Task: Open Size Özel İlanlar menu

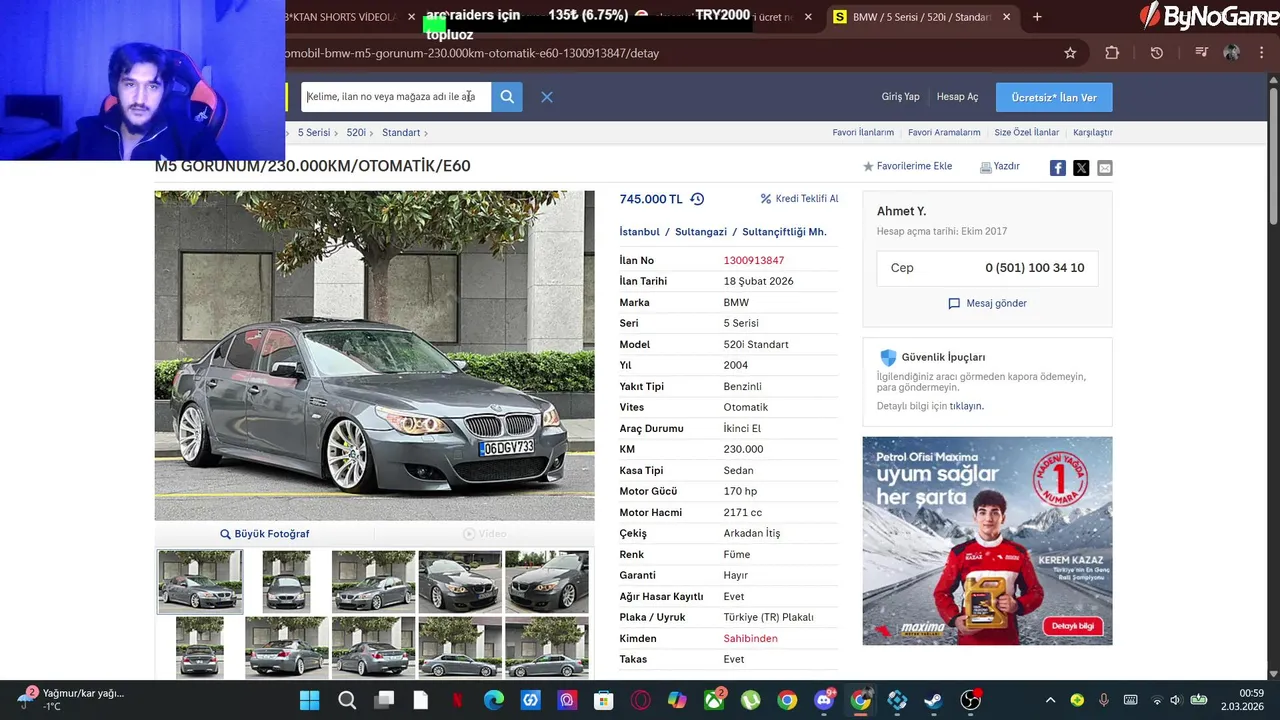Action: click(1026, 132)
